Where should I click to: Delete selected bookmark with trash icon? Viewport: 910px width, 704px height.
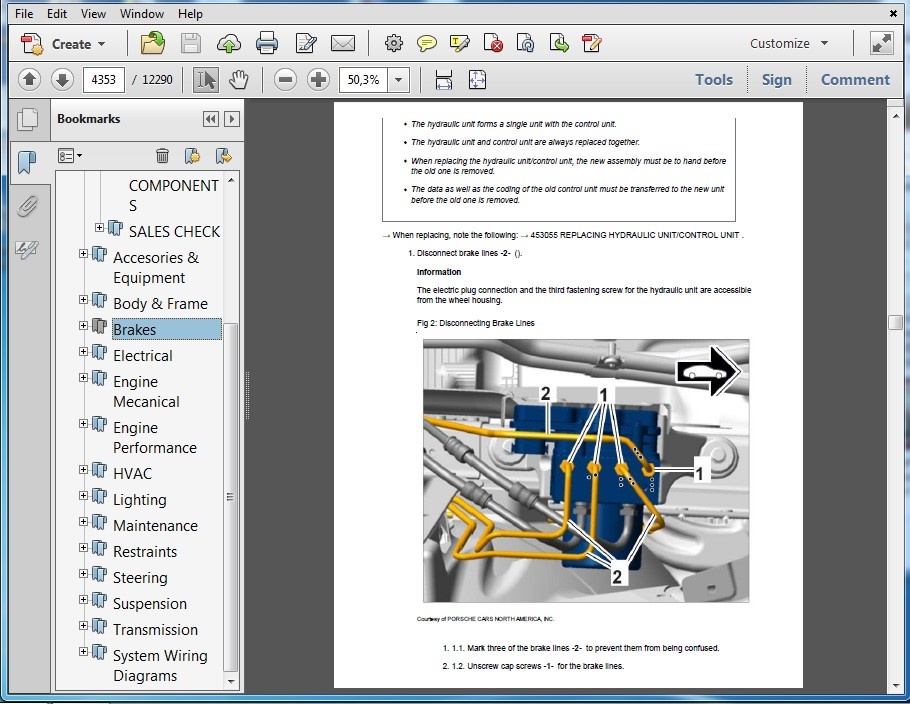pos(162,156)
